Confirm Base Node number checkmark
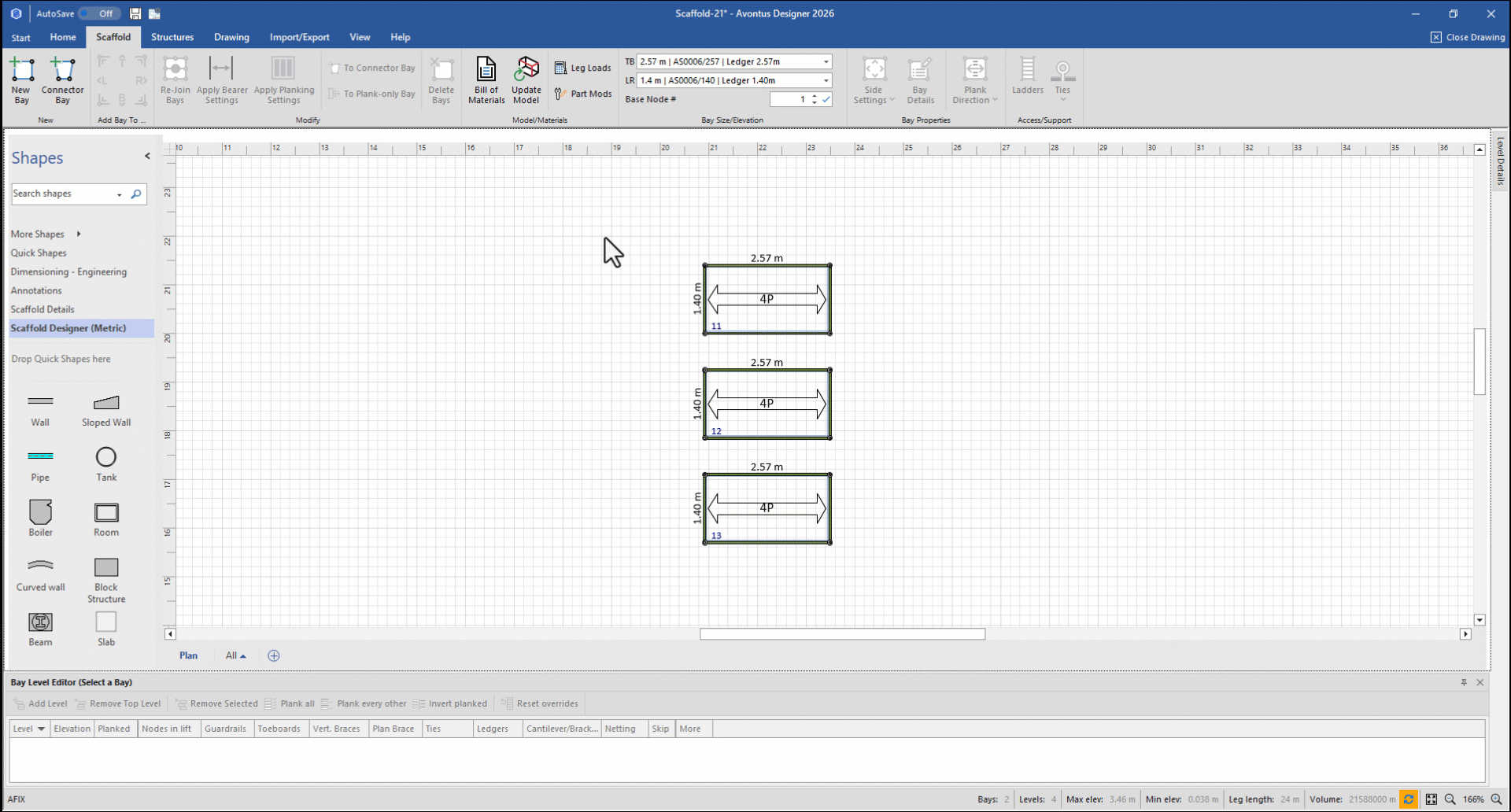The height and width of the screenshot is (812, 1511). pos(826,99)
